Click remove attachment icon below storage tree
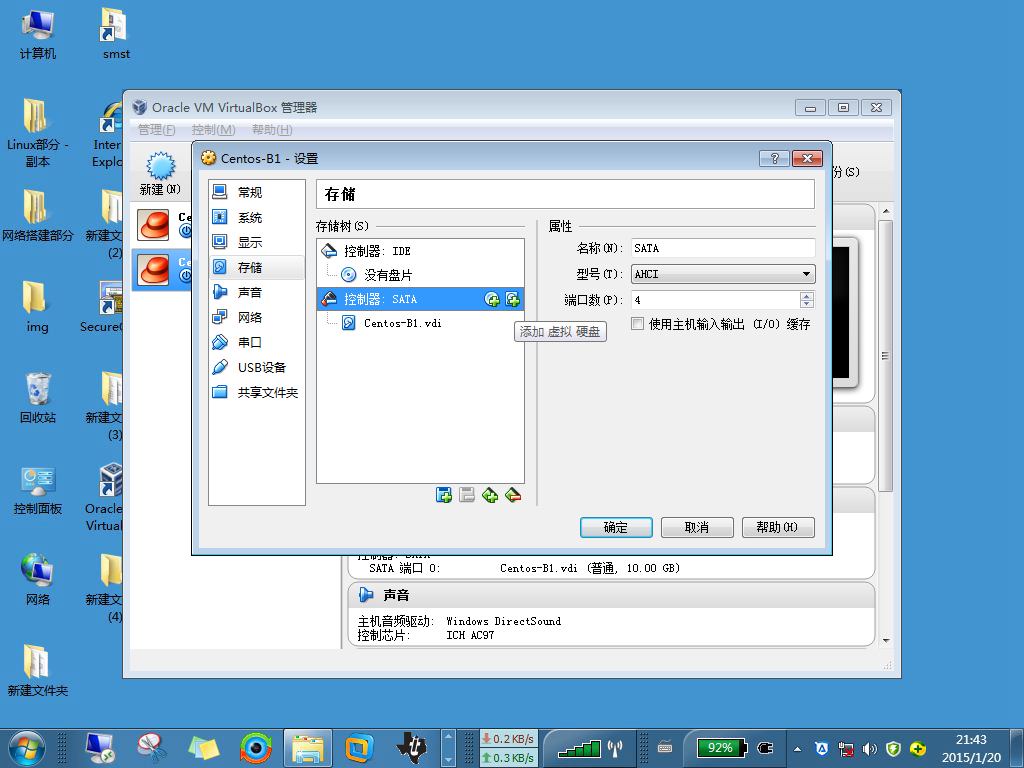 tap(513, 495)
